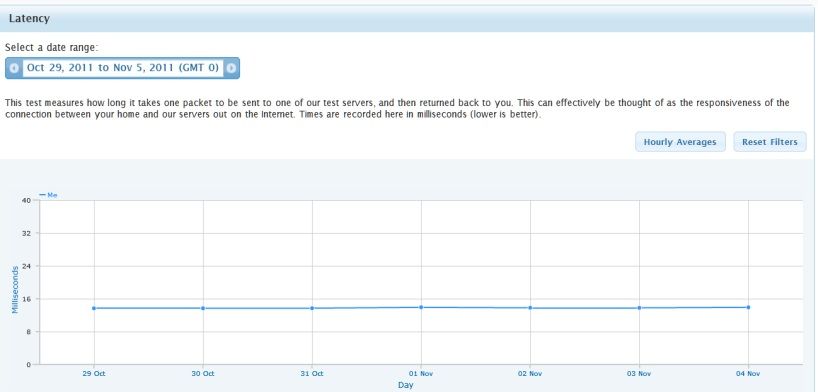Click the "01 Nov" axis label

click(421, 374)
